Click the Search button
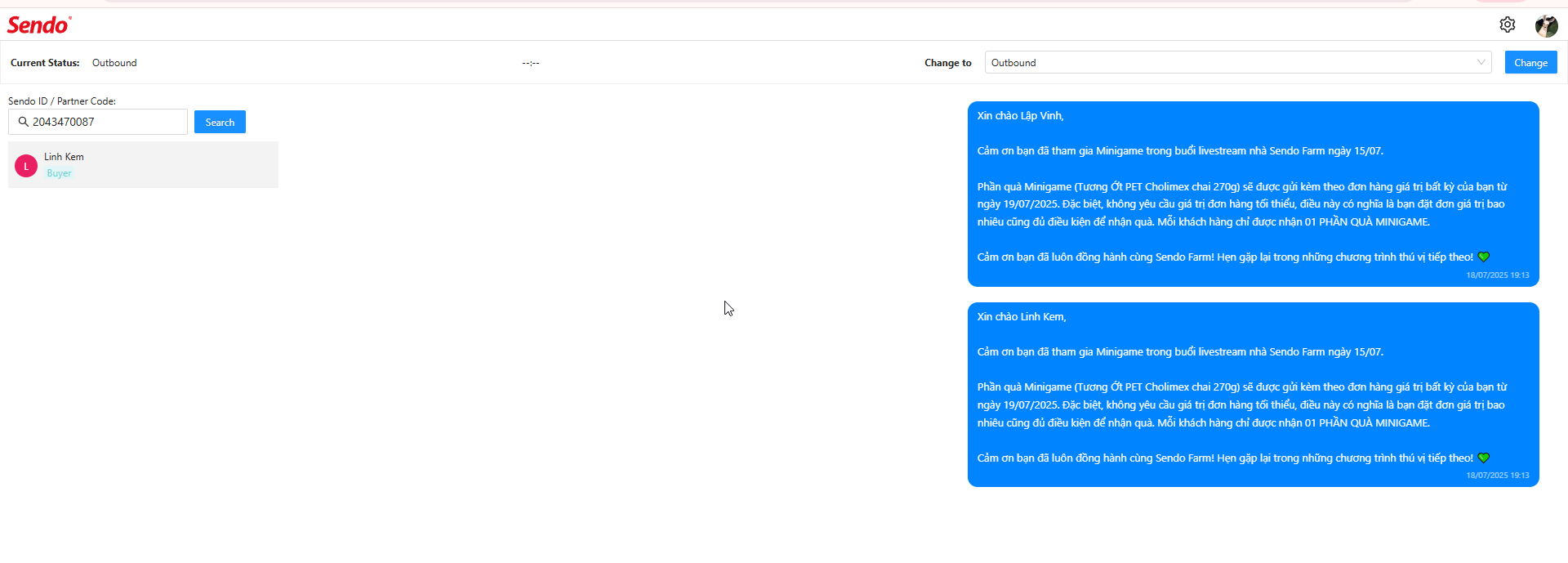The image size is (1568, 563). click(220, 123)
